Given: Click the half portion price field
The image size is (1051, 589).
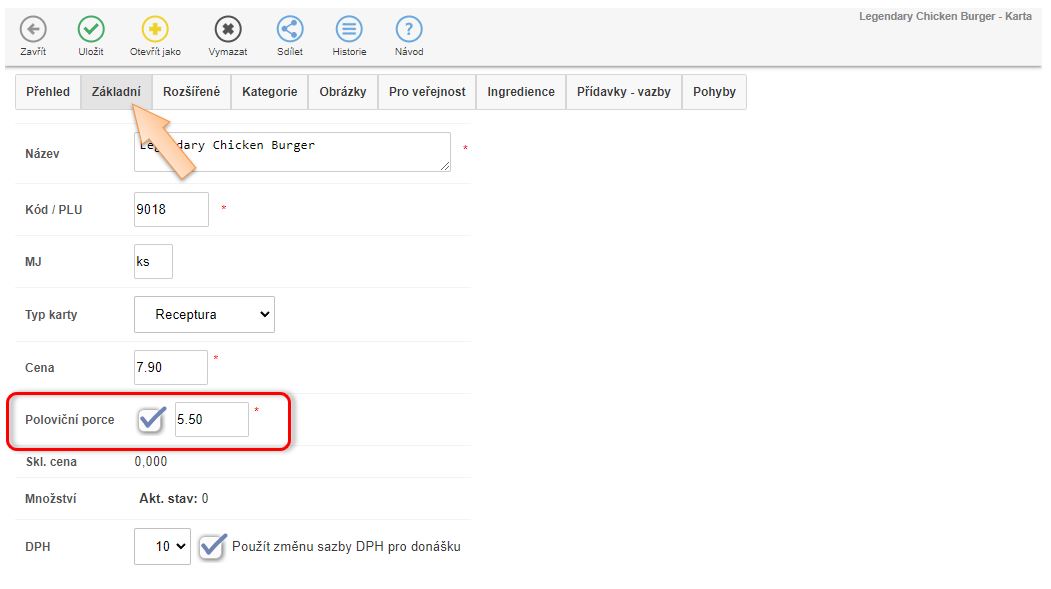Looking at the screenshot, I should 211,419.
